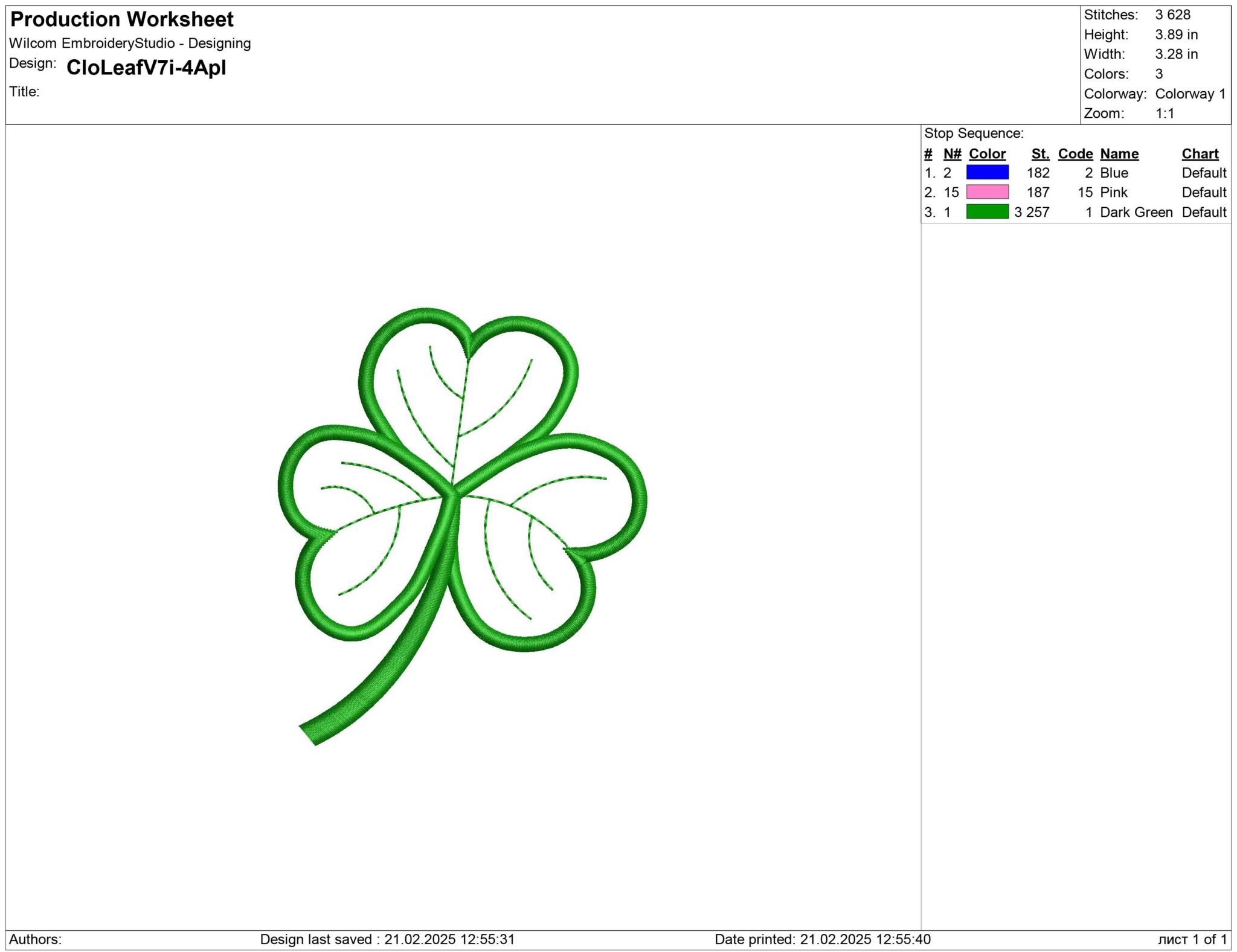Click the Color column header
The height and width of the screenshot is (952, 1237).
[x=987, y=153]
